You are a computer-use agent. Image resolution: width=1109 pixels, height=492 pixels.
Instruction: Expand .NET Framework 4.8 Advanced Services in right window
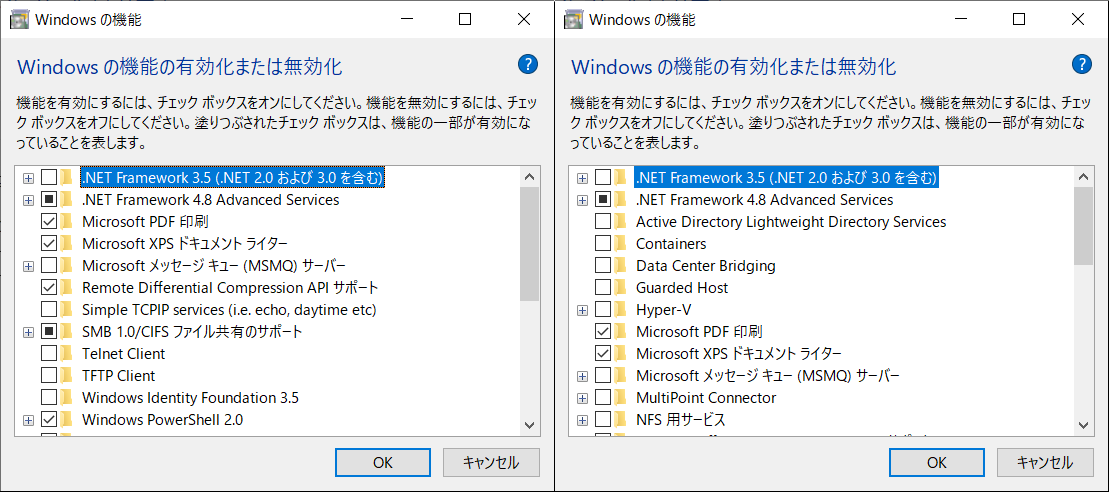point(583,200)
